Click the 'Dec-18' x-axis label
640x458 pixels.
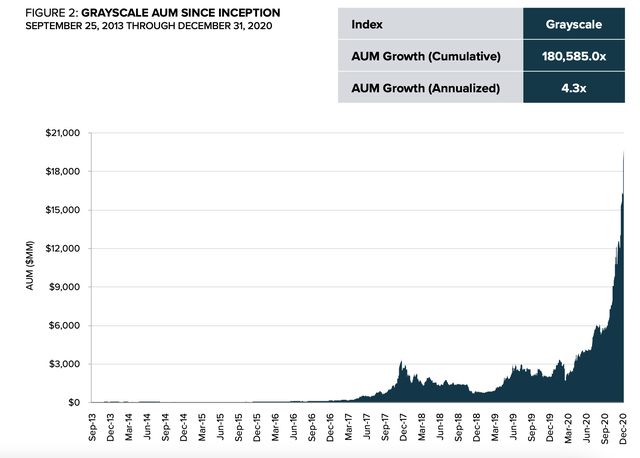click(x=477, y=427)
